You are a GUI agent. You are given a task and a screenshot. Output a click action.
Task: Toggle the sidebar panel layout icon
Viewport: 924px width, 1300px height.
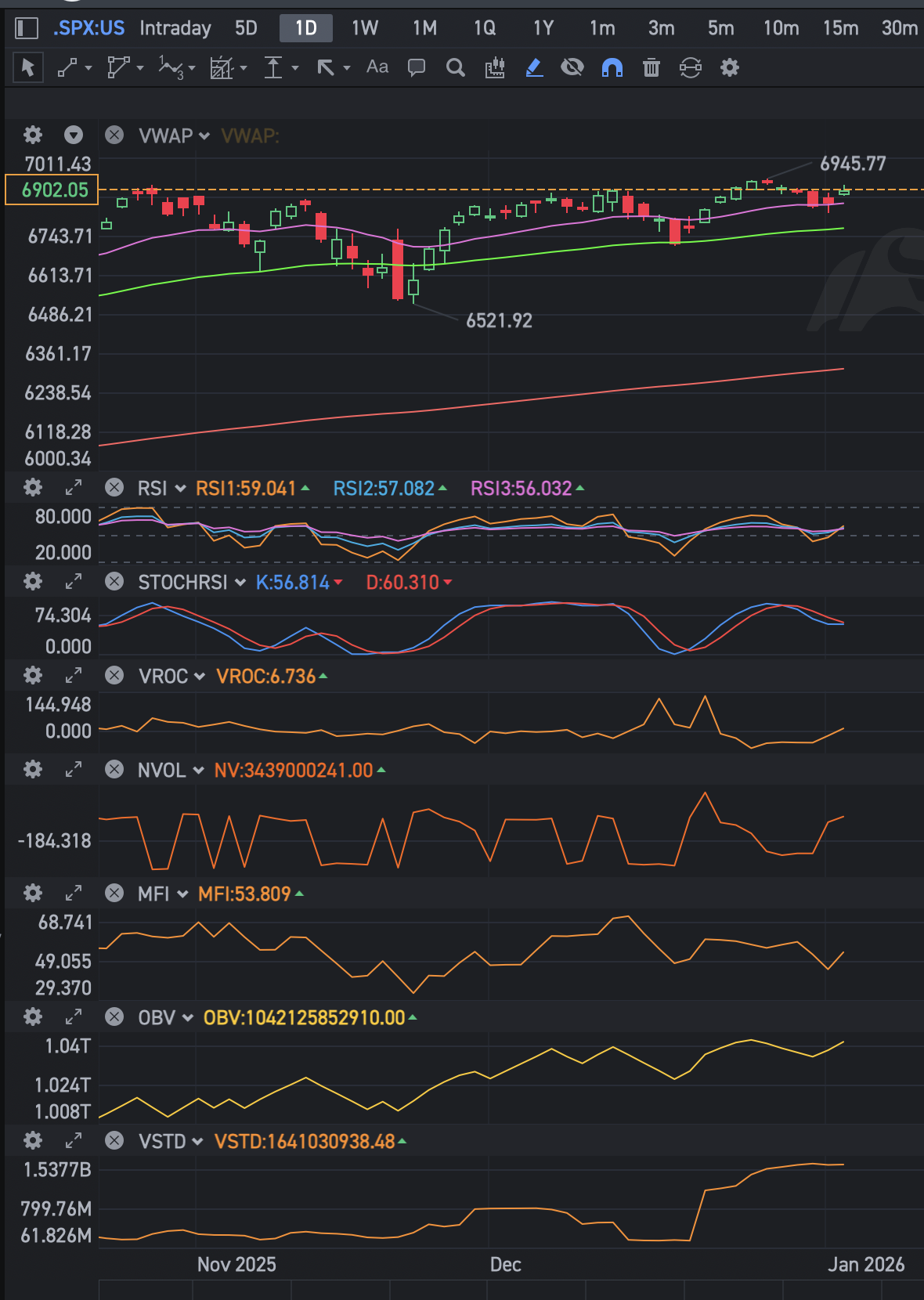27,29
